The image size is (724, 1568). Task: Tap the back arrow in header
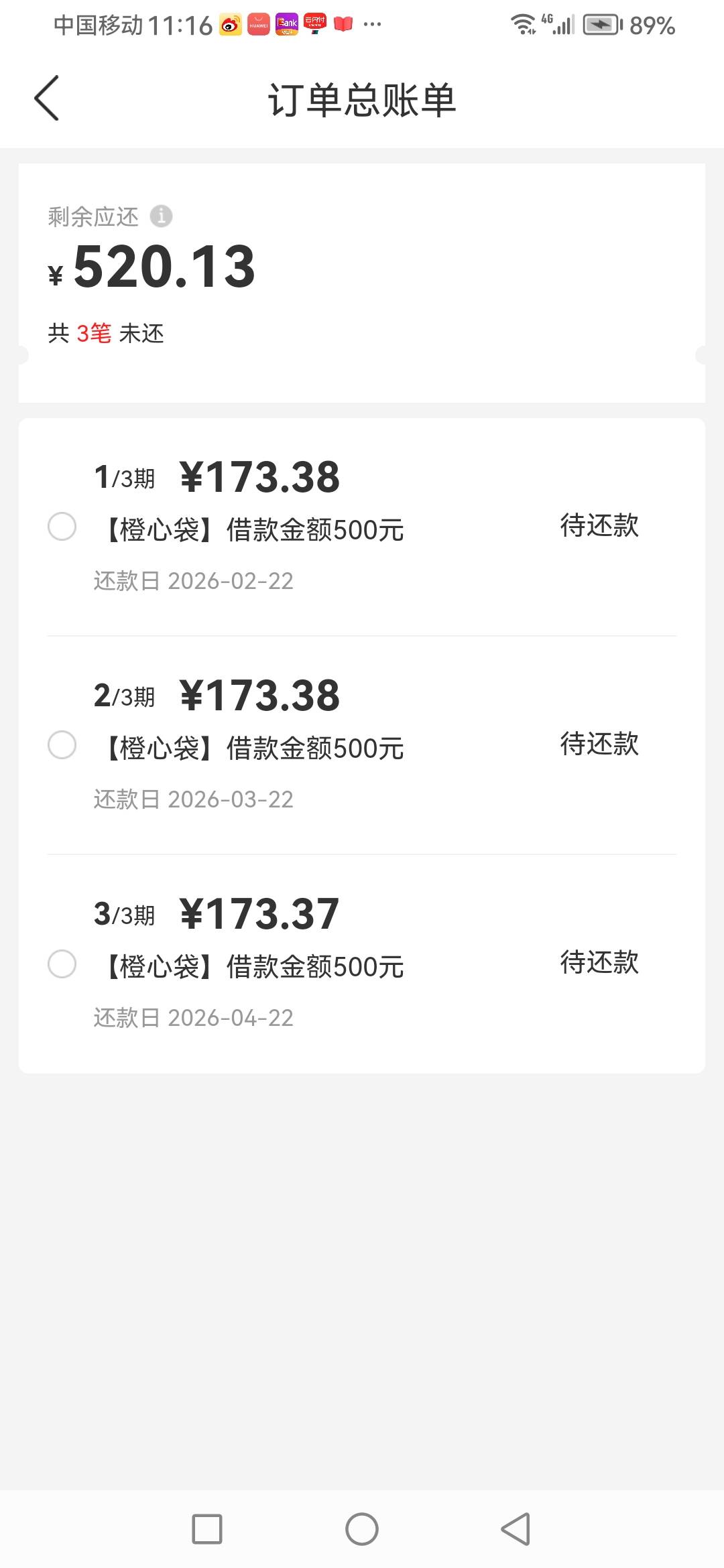(x=47, y=99)
